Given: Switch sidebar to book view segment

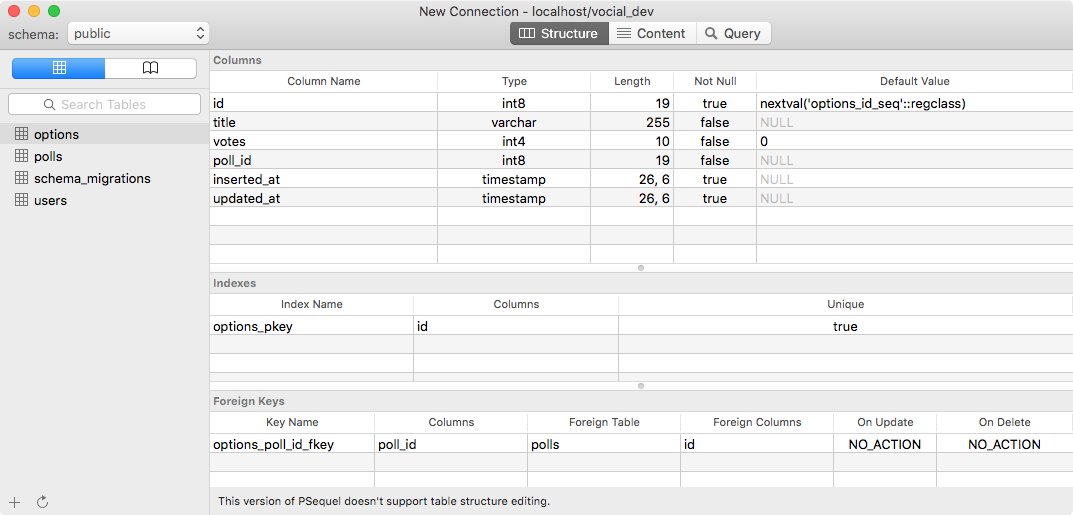Looking at the screenshot, I should point(150,68).
